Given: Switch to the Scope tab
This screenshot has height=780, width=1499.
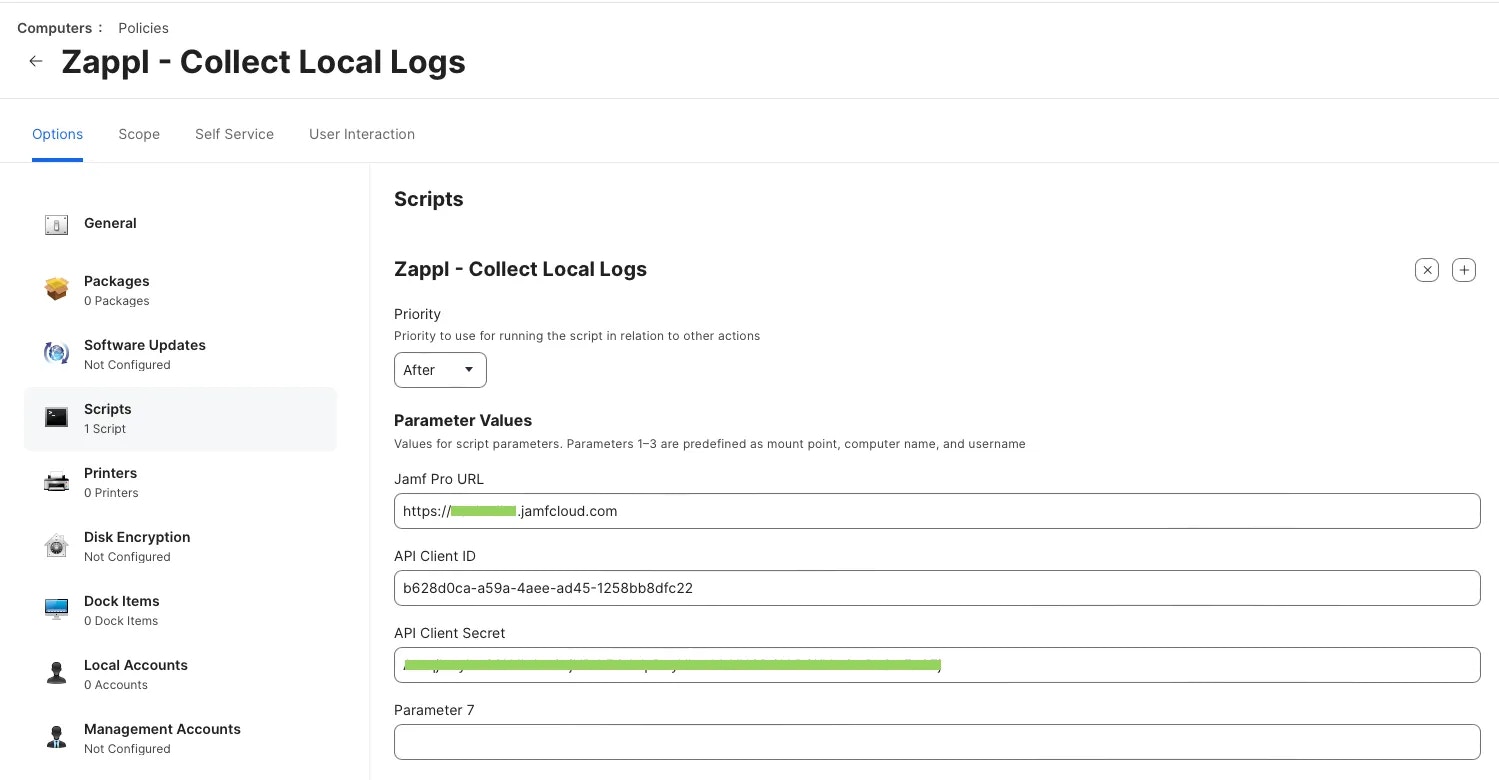Looking at the screenshot, I should [x=139, y=134].
